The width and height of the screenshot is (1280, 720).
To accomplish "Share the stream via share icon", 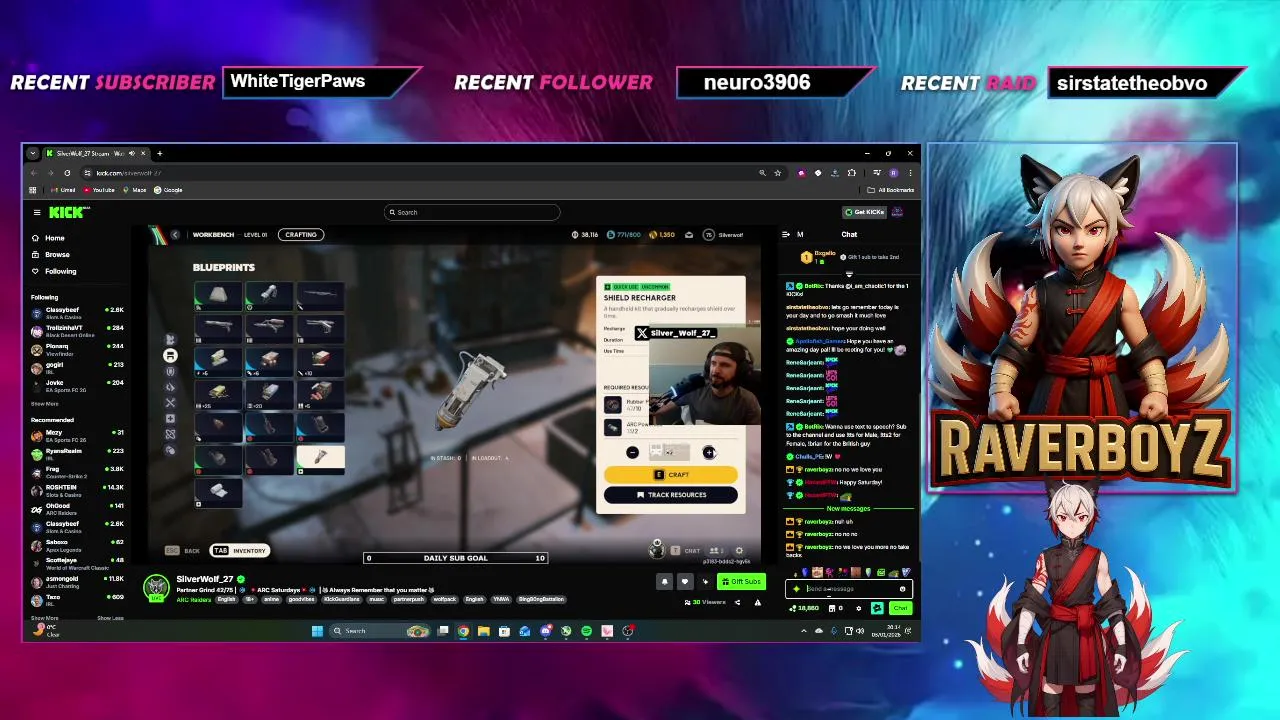I will 738,602.
